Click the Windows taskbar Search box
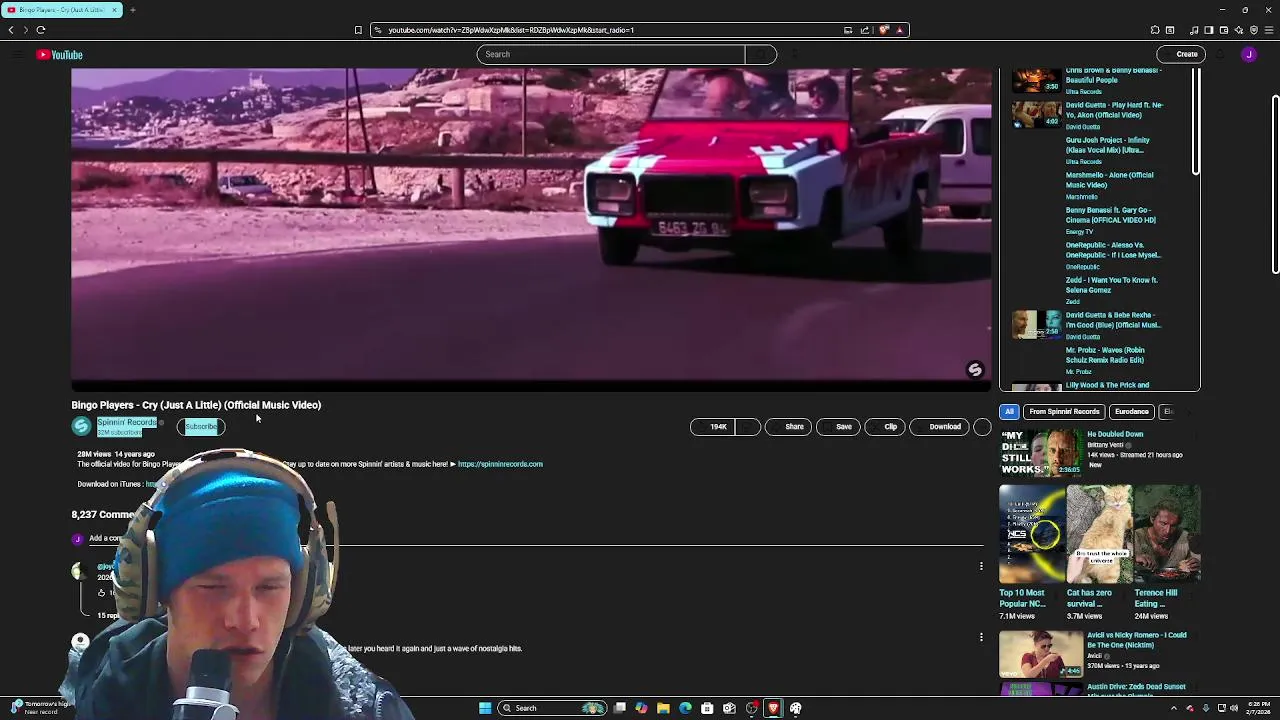Viewport: 1280px width, 720px height. (x=553, y=708)
